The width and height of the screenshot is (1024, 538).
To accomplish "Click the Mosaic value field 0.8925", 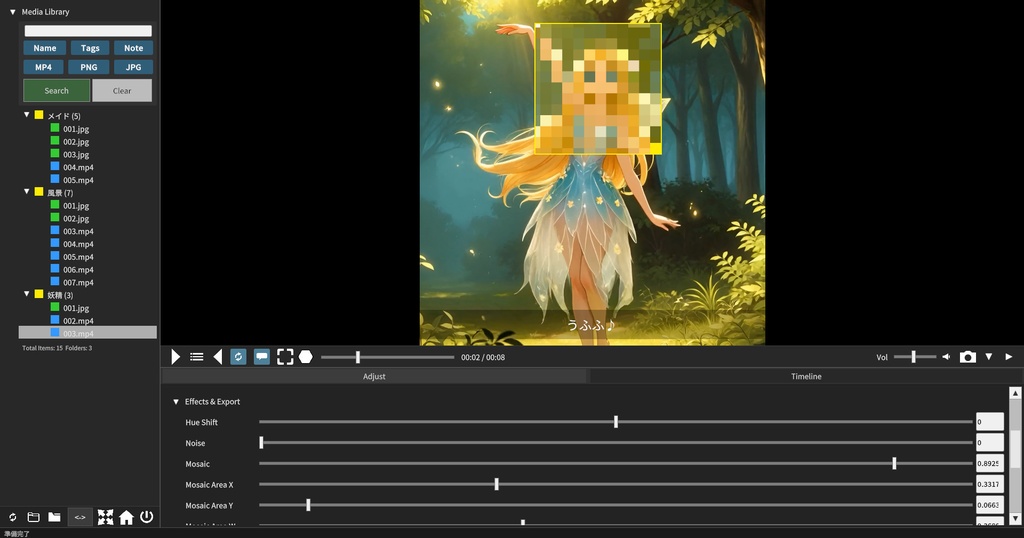I will click(x=989, y=464).
